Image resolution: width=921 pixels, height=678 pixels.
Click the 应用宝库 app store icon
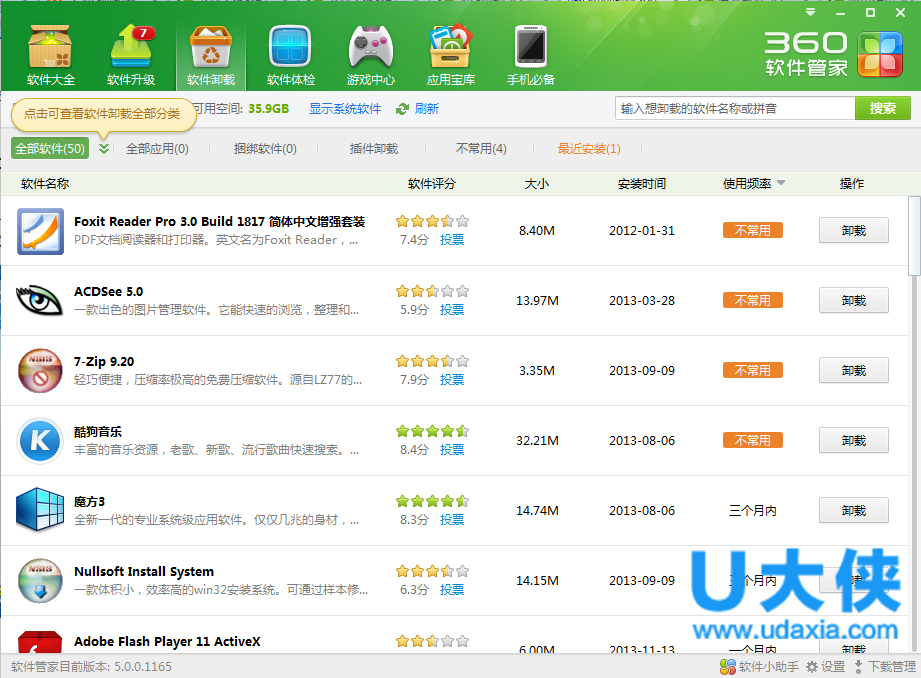pos(451,53)
